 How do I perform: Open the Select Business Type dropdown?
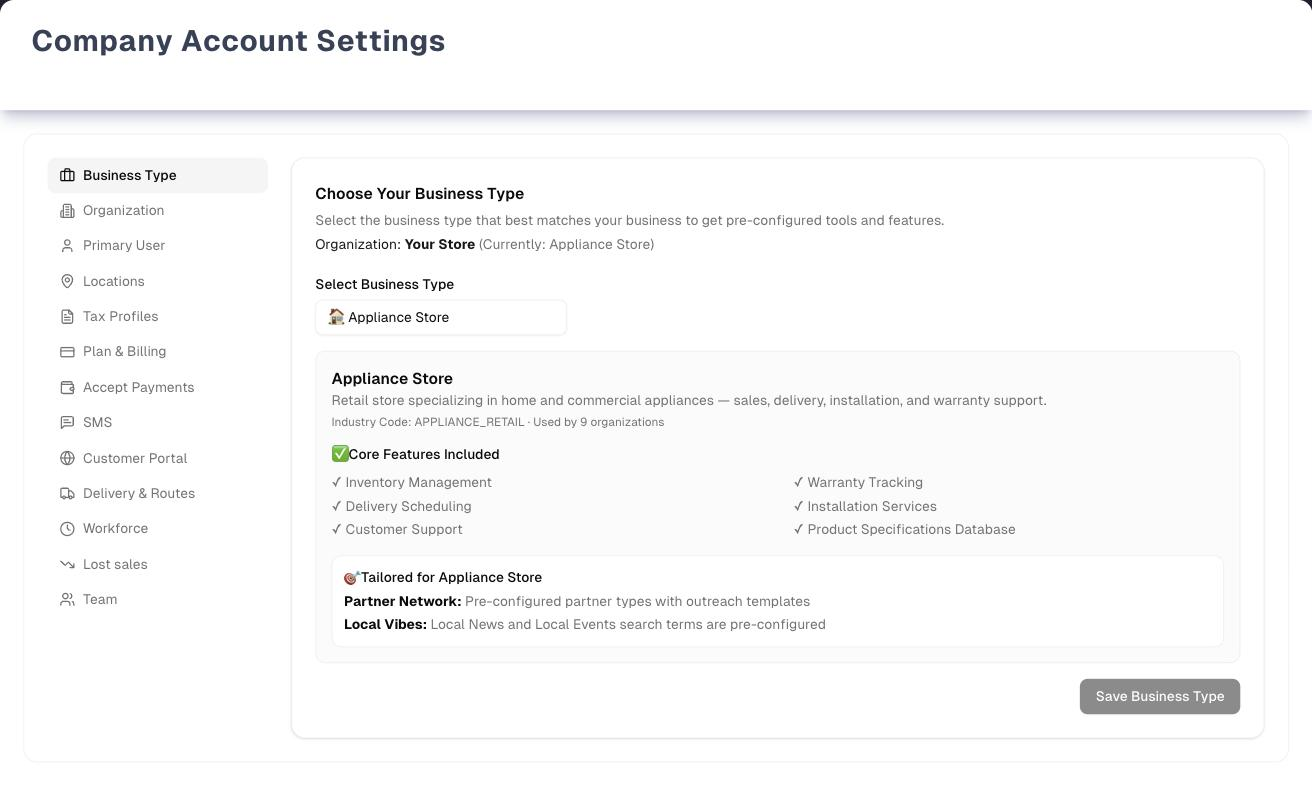click(x=441, y=318)
